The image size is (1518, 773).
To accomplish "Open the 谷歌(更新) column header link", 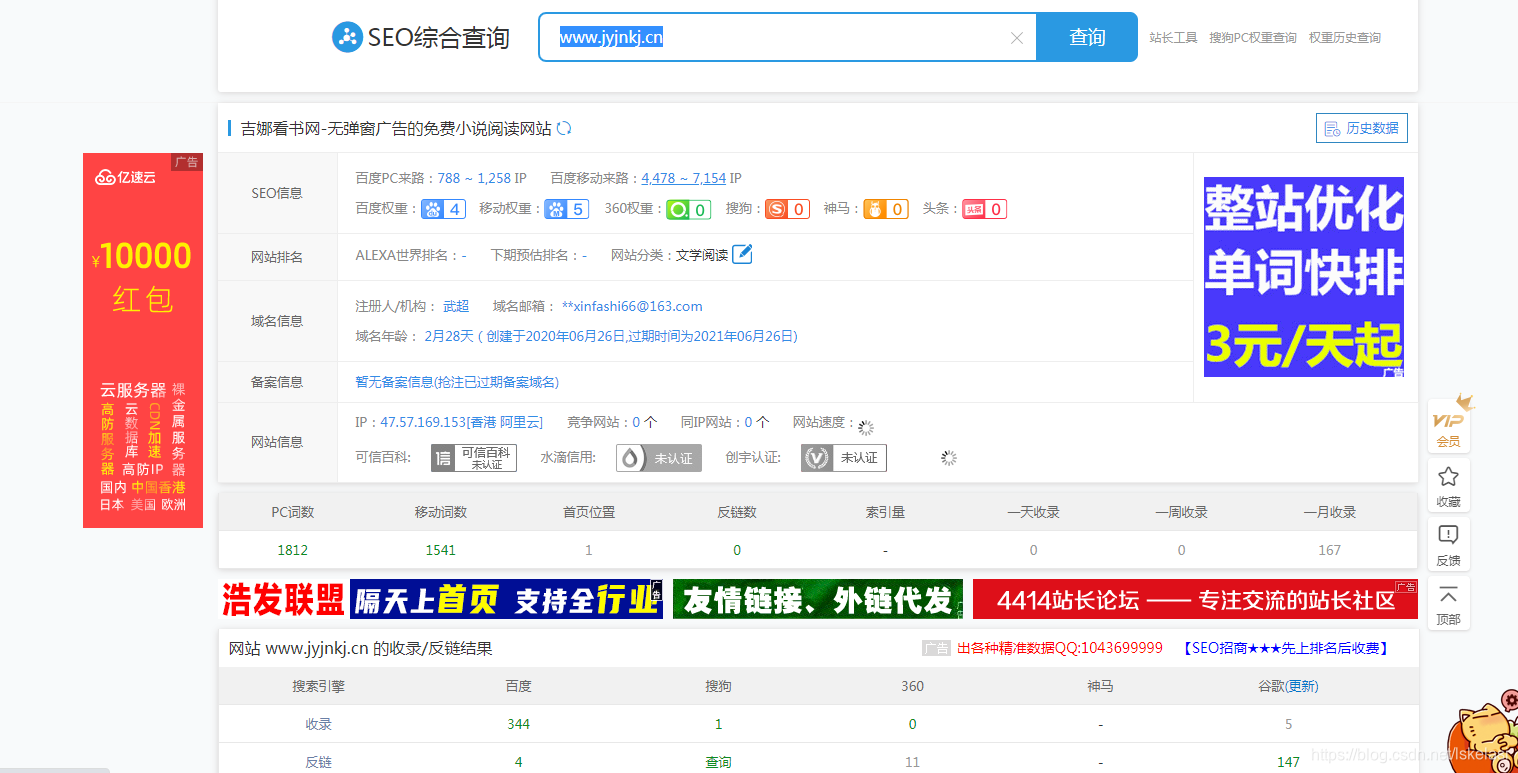I will (x=1289, y=686).
